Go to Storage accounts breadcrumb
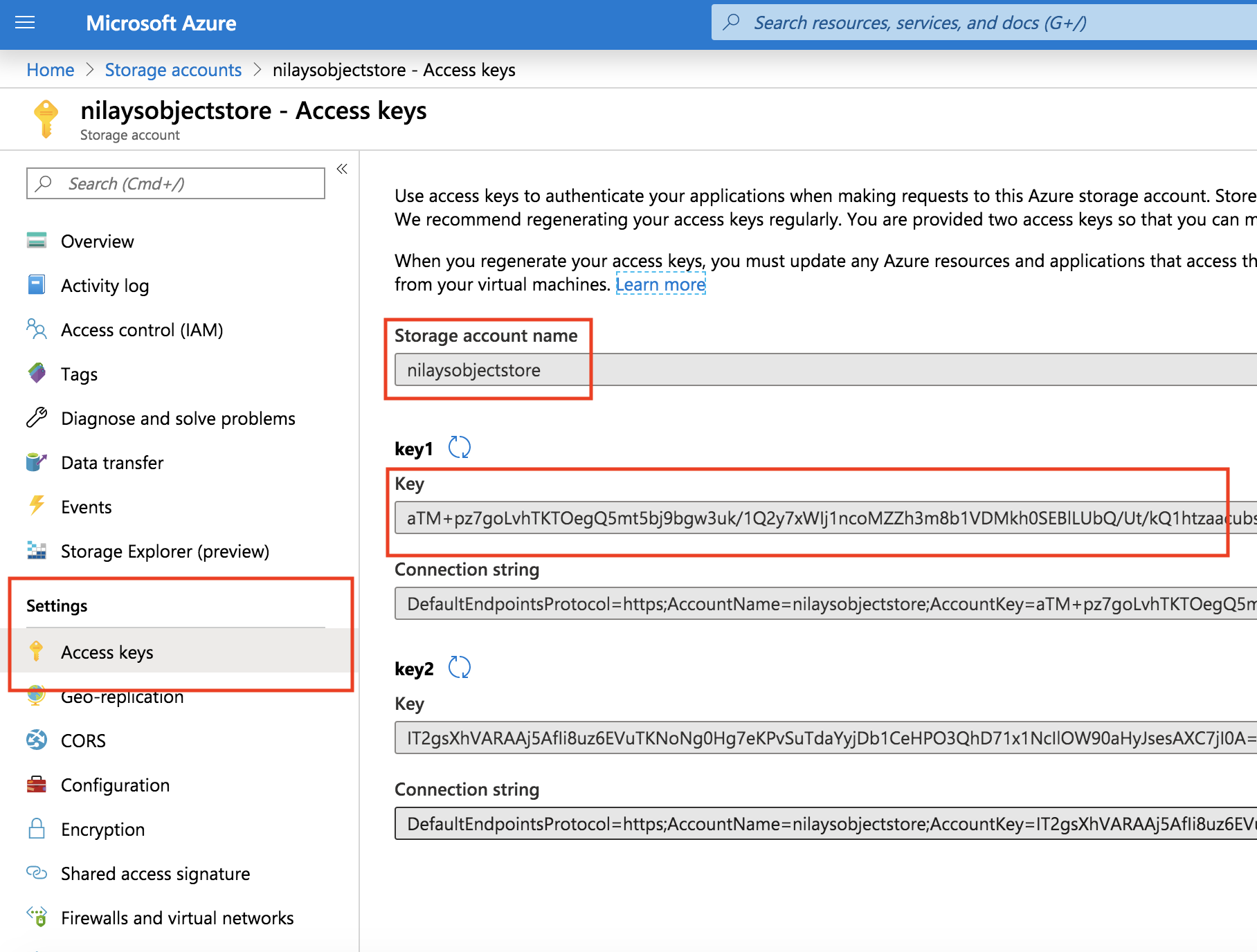 pyautogui.click(x=173, y=70)
